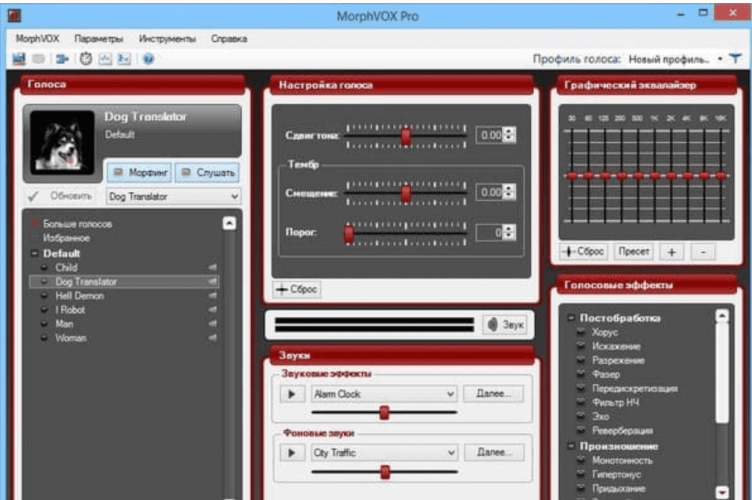752x500 pixels.
Task: Click the greyed-out second toolbar icon
Action: click(x=38, y=58)
